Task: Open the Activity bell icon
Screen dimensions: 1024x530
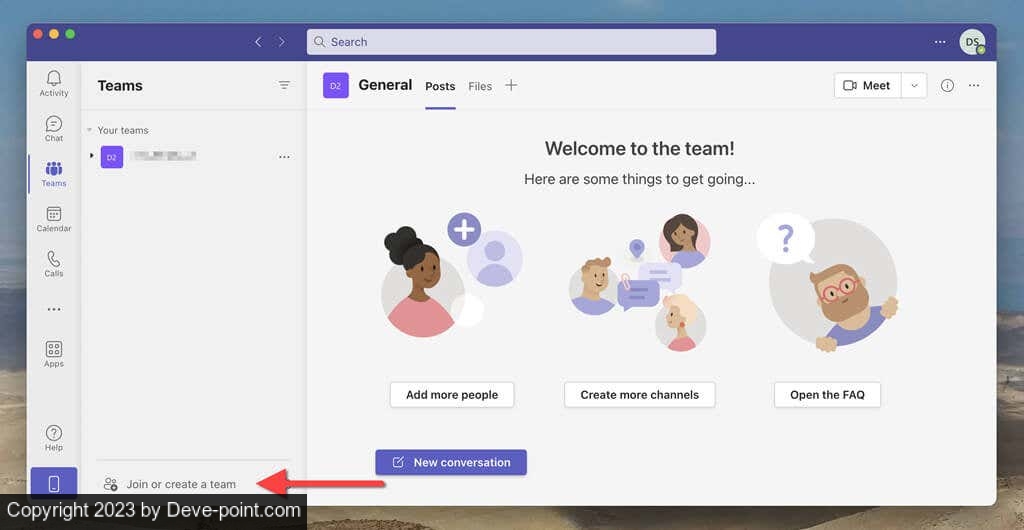Action: [54, 83]
